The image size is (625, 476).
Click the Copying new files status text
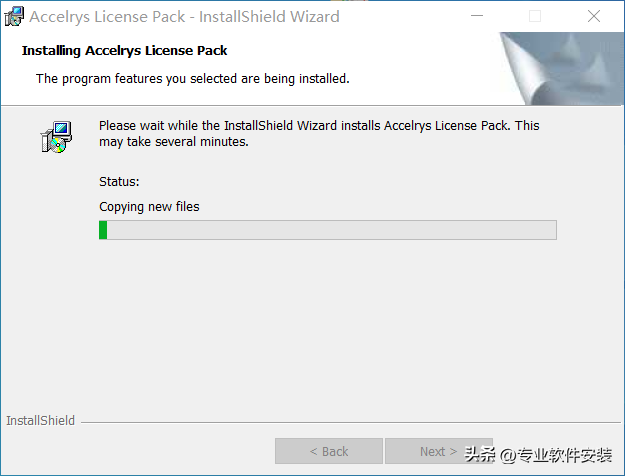pyautogui.click(x=149, y=207)
